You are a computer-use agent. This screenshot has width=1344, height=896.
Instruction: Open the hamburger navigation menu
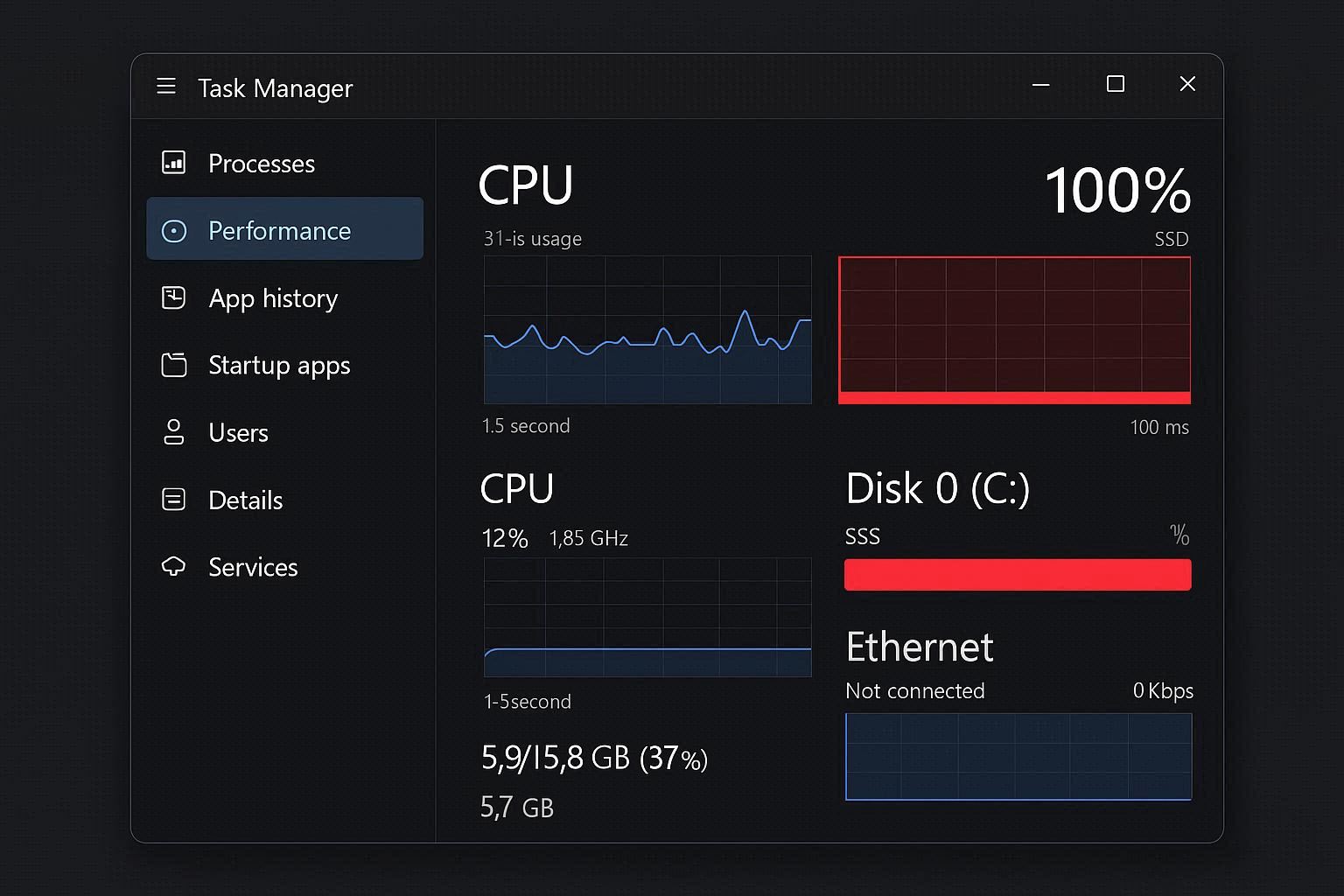click(x=166, y=86)
